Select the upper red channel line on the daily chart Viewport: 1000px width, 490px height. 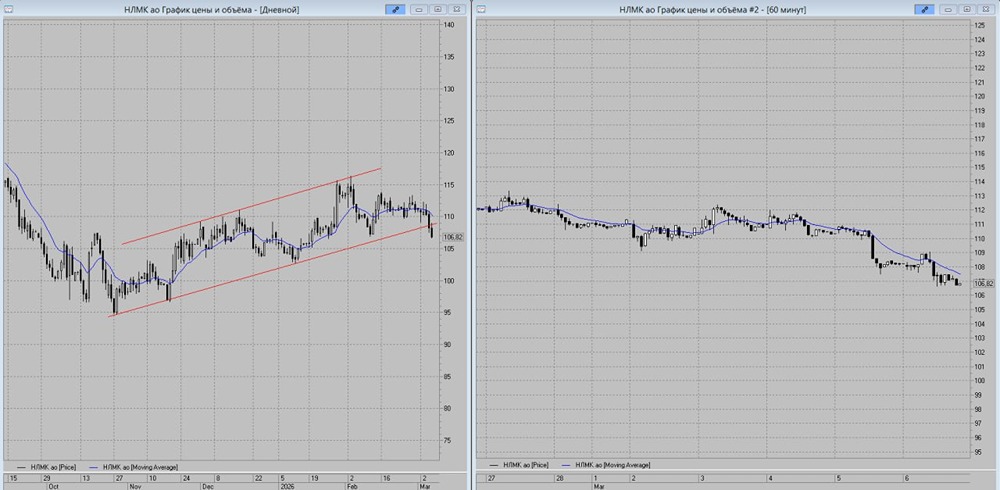(251, 206)
